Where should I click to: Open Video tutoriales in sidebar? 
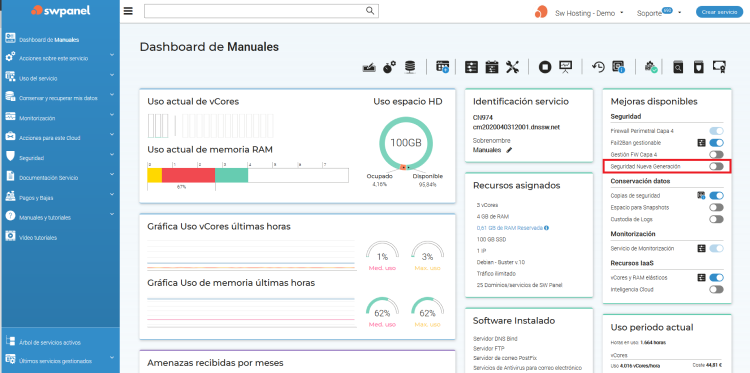point(38,237)
